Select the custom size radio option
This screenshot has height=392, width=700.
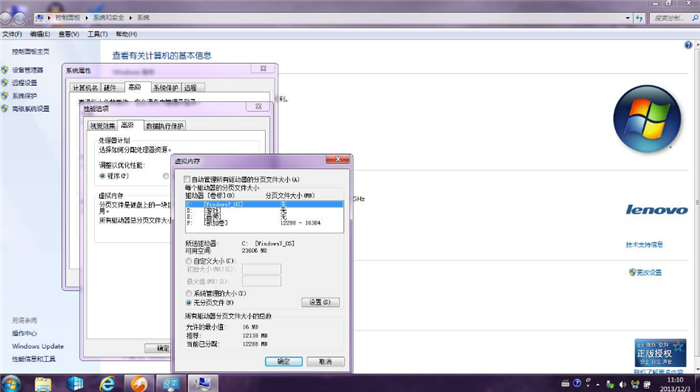coord(188,261)
